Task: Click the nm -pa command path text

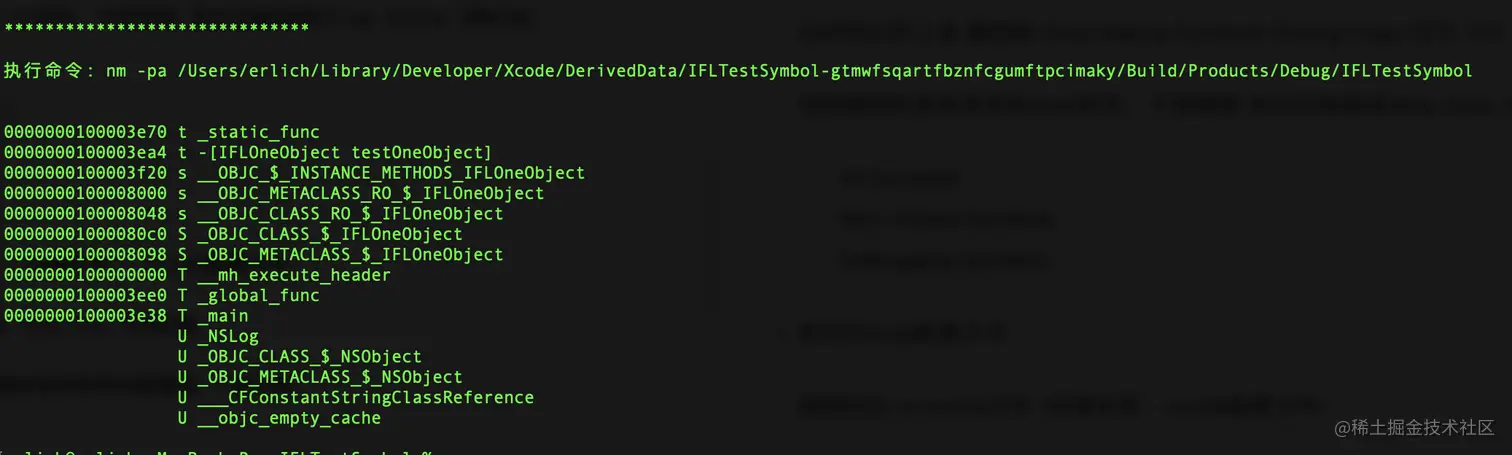Action: 789,71
